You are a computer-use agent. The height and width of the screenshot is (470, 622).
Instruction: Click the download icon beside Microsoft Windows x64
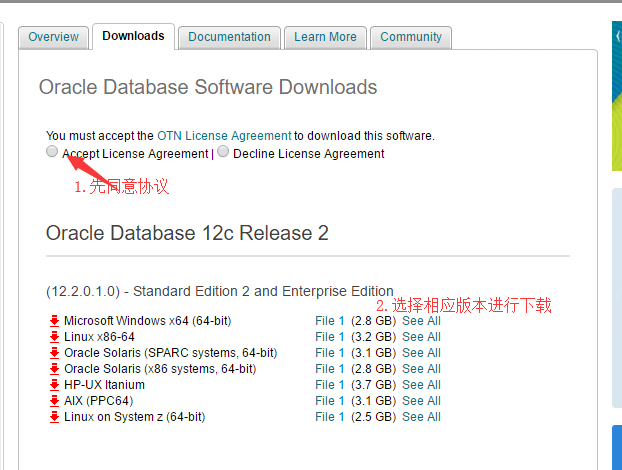pyautogui.click(x=54, y=321)
